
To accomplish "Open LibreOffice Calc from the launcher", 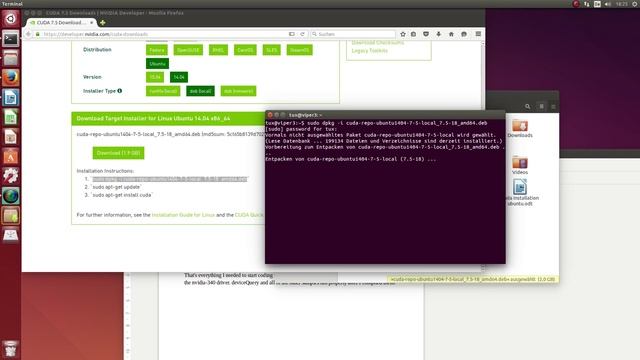I will click(10, 118).
